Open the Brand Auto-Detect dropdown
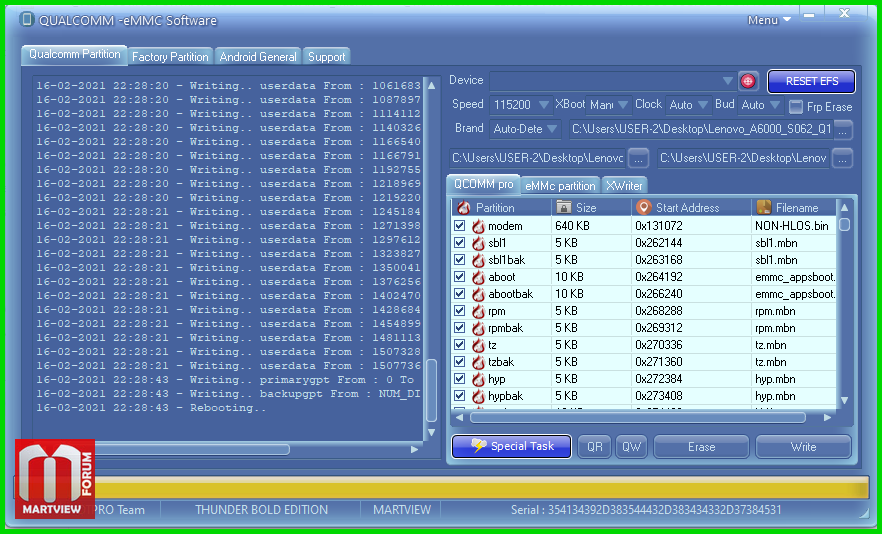The image size is (882, 534). coord(552,129)
